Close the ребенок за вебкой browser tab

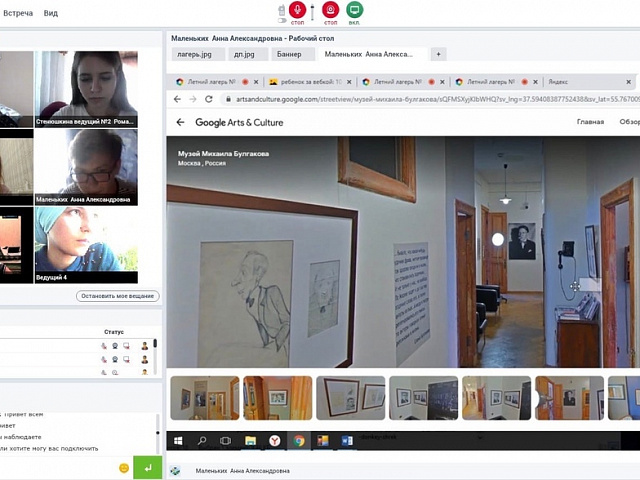(x=349, y=82)
